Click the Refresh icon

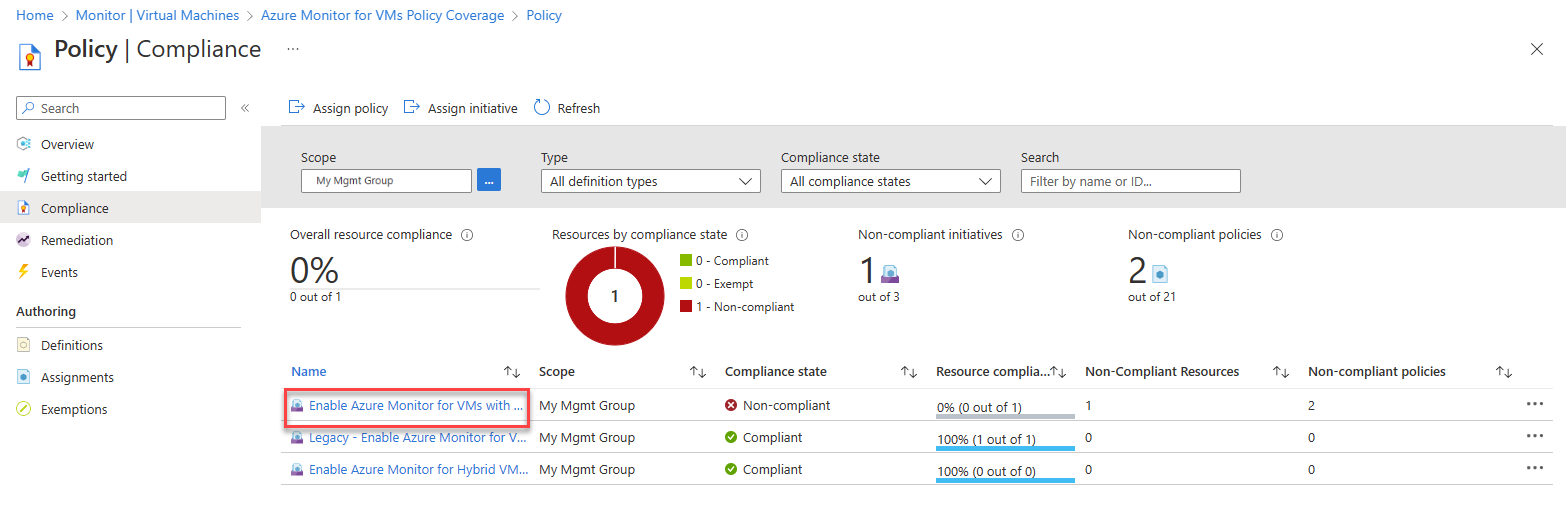click(x=542, y=107)
